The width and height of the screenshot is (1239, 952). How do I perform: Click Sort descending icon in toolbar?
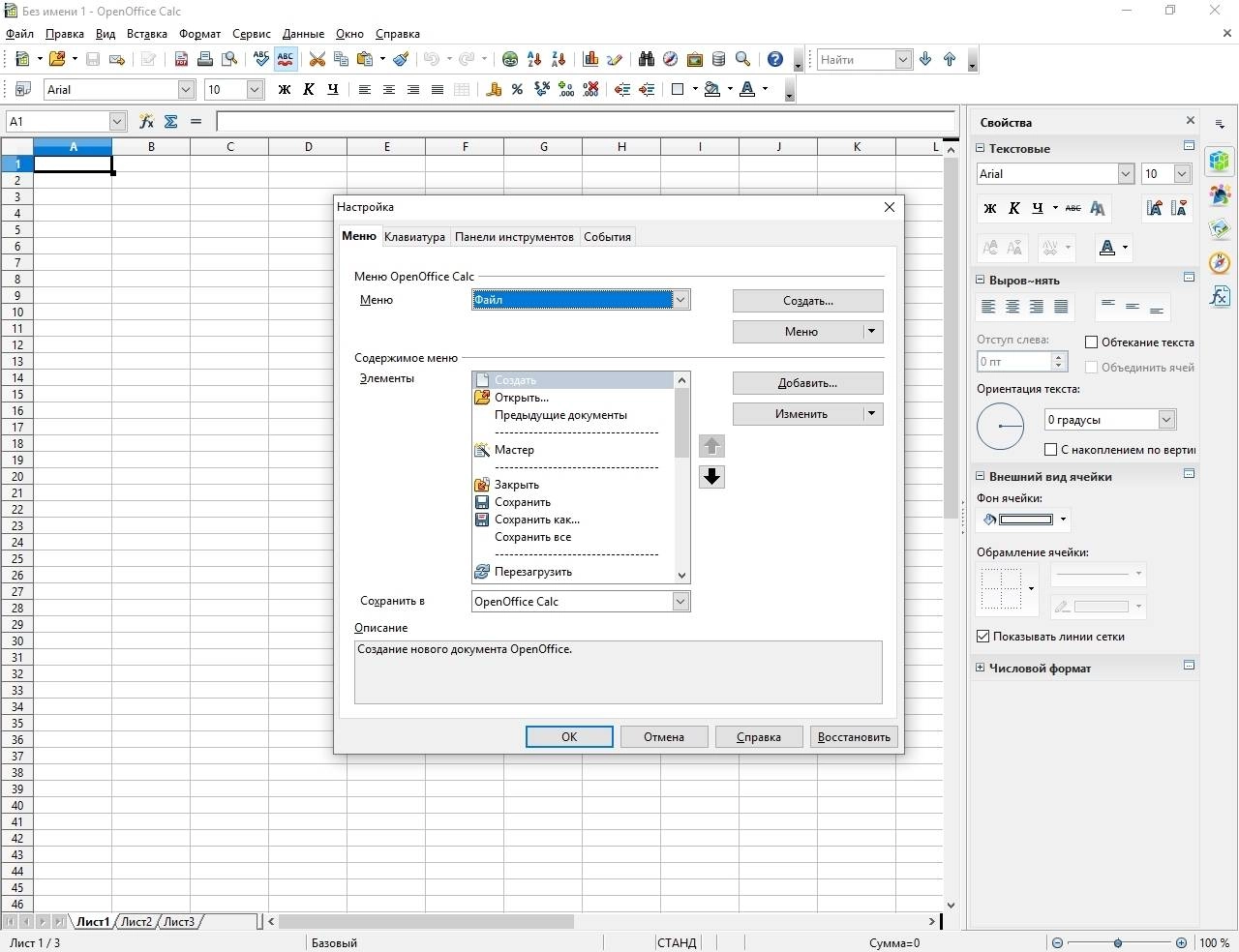pos(559,59)
